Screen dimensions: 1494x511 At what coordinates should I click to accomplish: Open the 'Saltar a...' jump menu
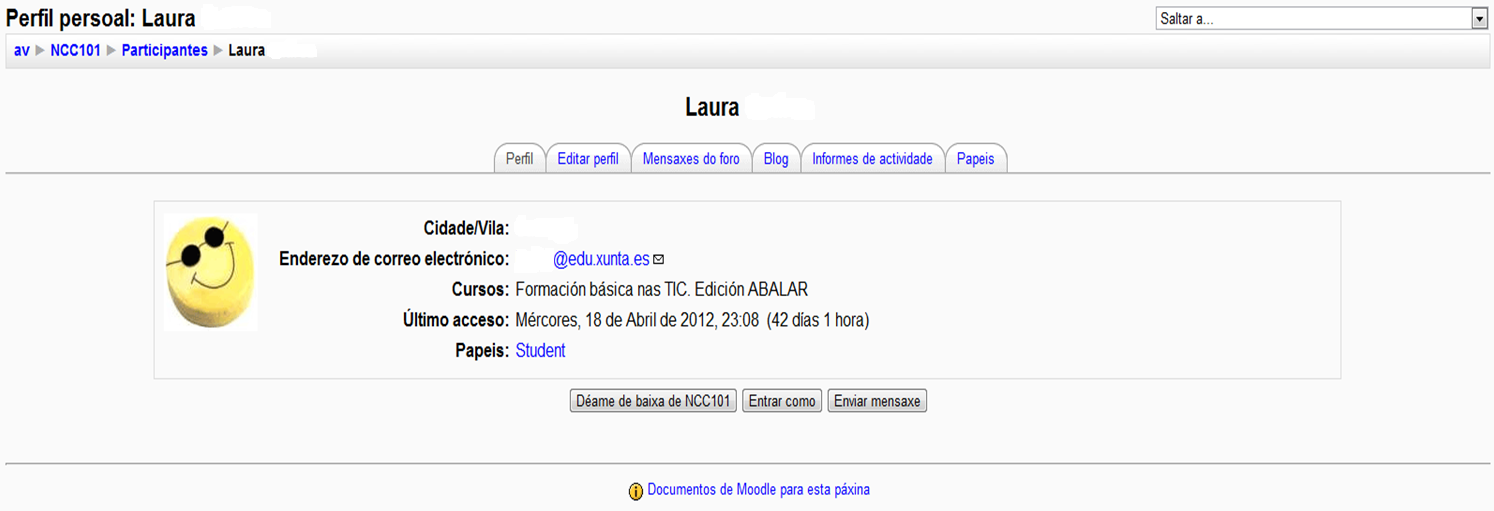click(1312, 18)
